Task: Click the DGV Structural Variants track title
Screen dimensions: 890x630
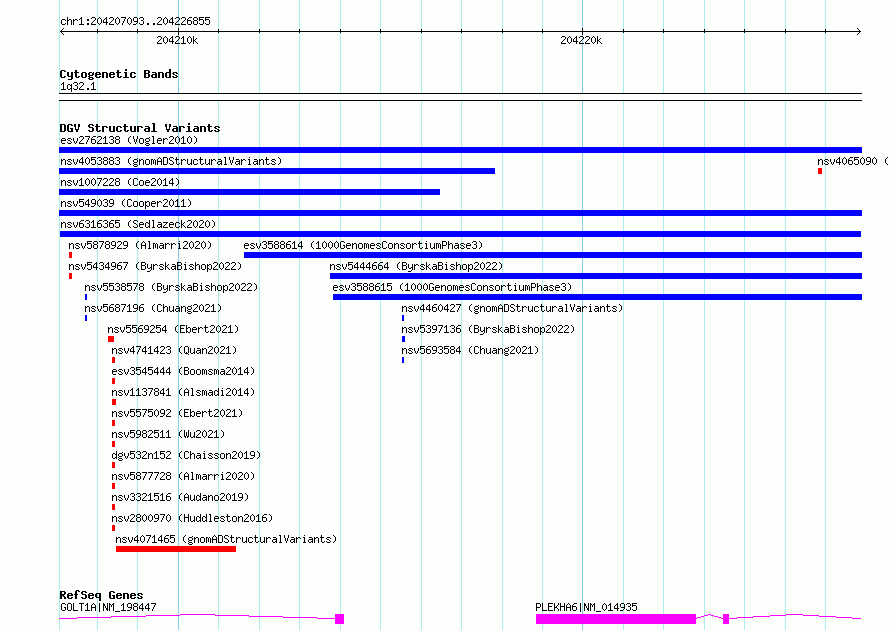Action: pyautogui.click(x=140, y=128)
